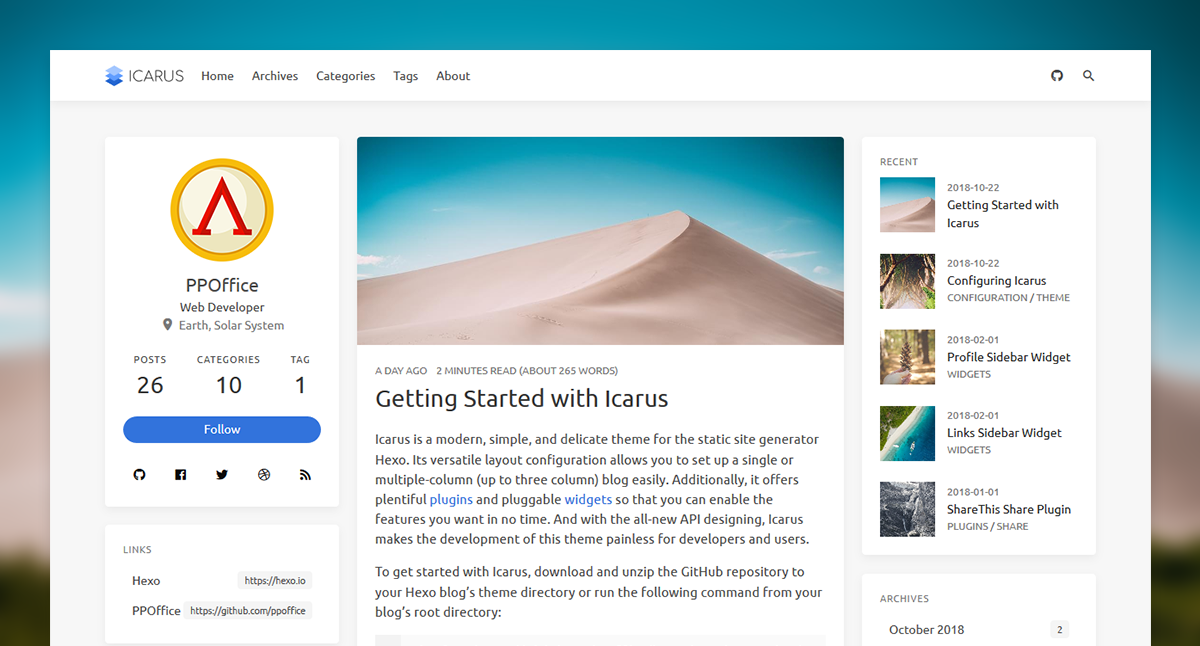Open the GitHub icon in navbar
Image resolution: width=1200 pixels, height=646 pixels.
tap(1057, 76)
